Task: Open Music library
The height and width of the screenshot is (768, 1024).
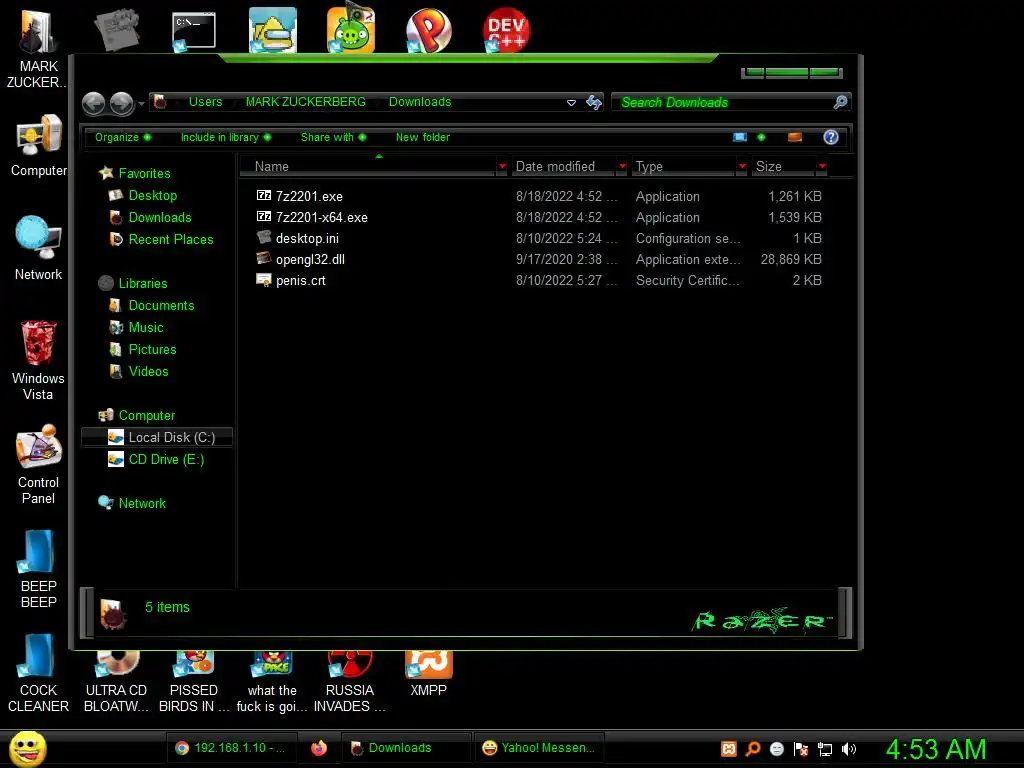Action: pos(146,327)
